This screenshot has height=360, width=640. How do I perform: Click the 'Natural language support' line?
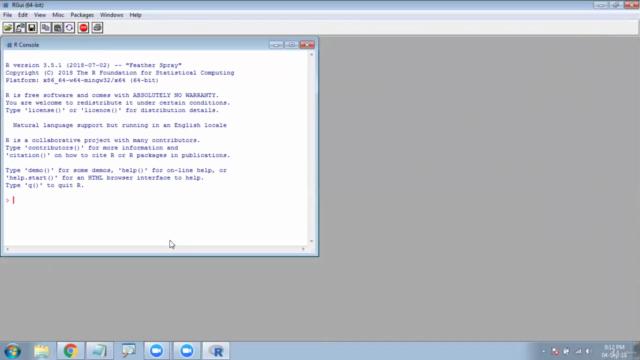(x=120, y=125)
